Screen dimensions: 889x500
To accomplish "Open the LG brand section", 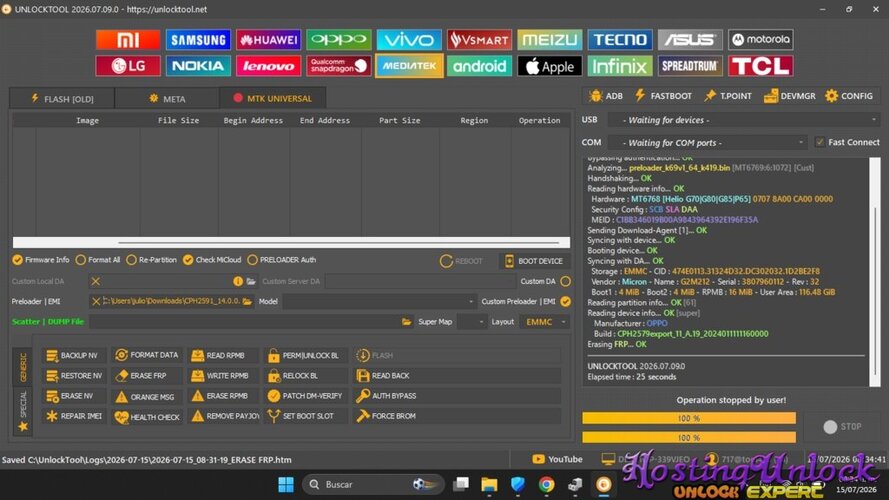I will pos(128,66).
